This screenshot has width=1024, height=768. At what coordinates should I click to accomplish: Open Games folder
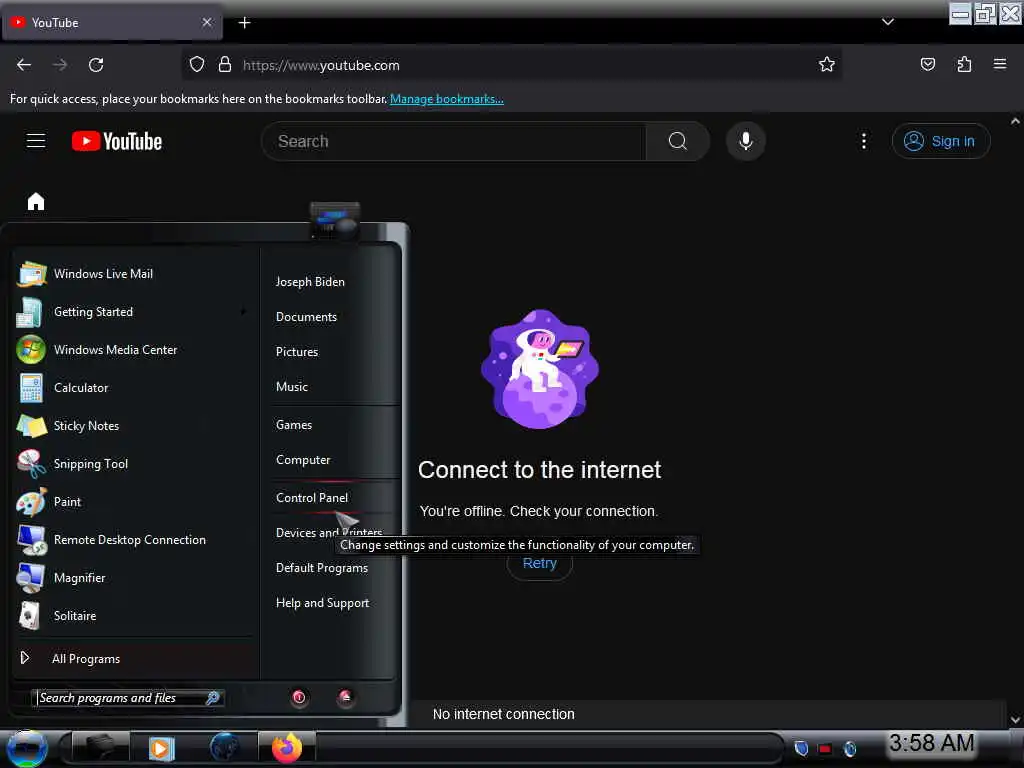(294, 425)
